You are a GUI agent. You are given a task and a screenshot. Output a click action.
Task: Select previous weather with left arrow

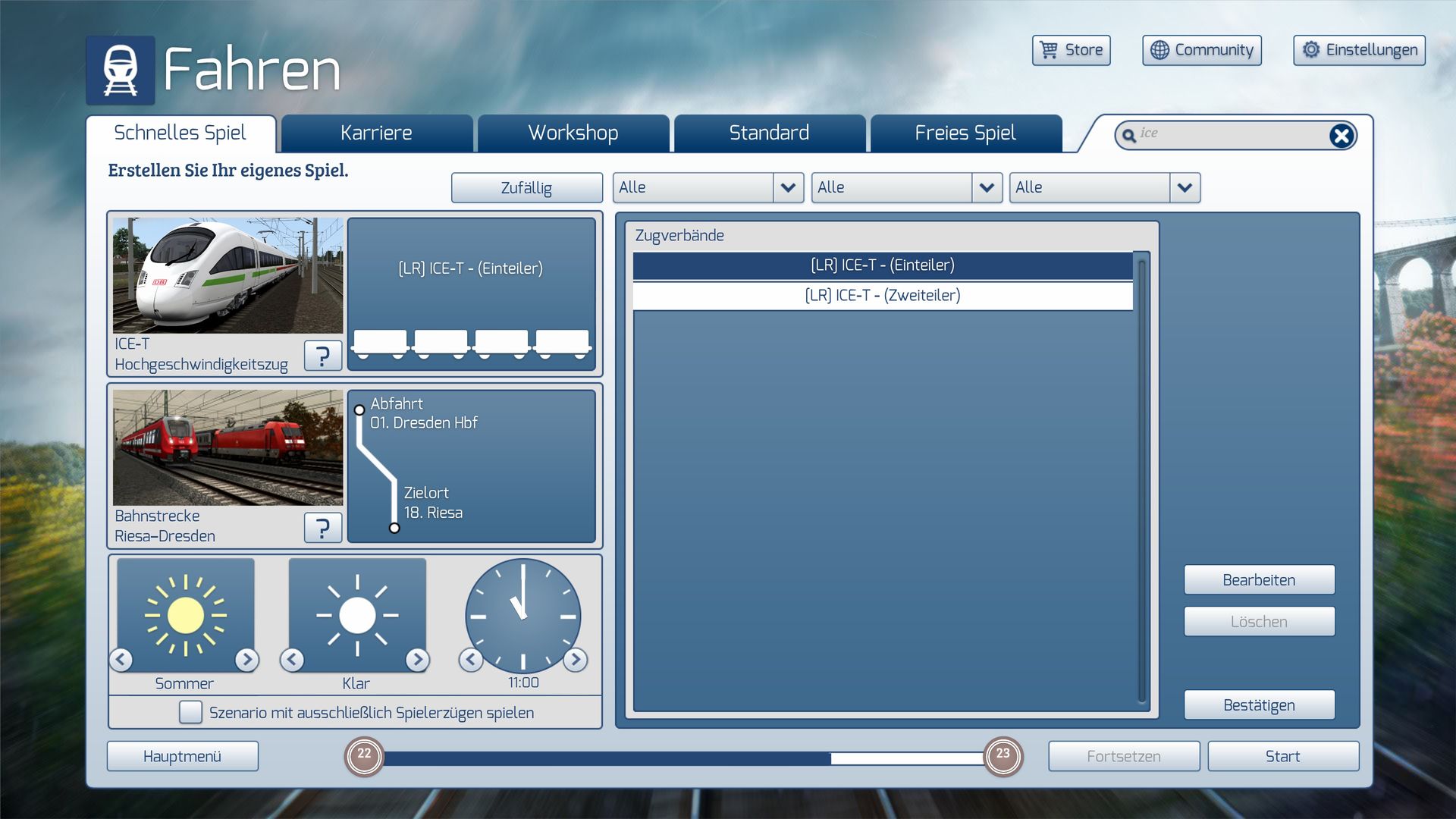(293, 660)
